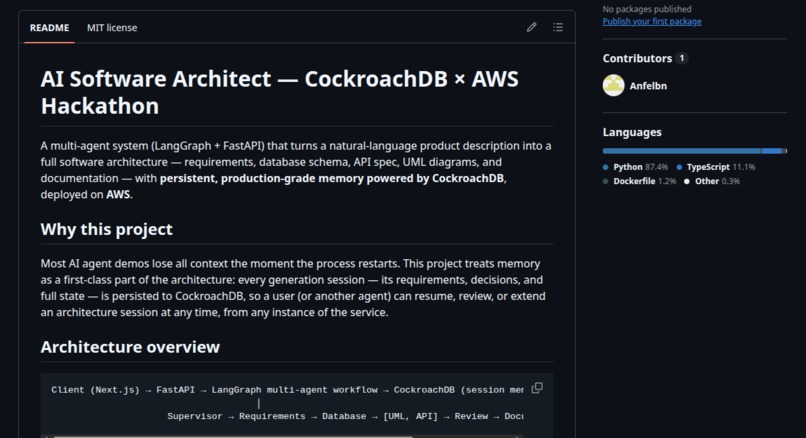Image resolution: width=806 pixels, height=438 pixels.
Task: Click the pencil edit README icon
Action: [x=532, y=27]
